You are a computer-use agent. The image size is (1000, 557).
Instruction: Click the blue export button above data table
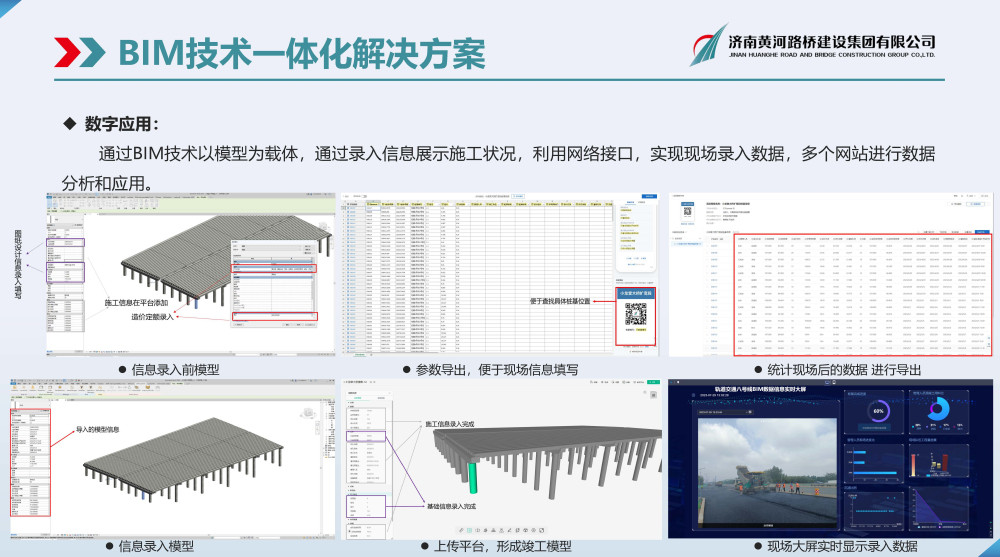tap(982, 231)
